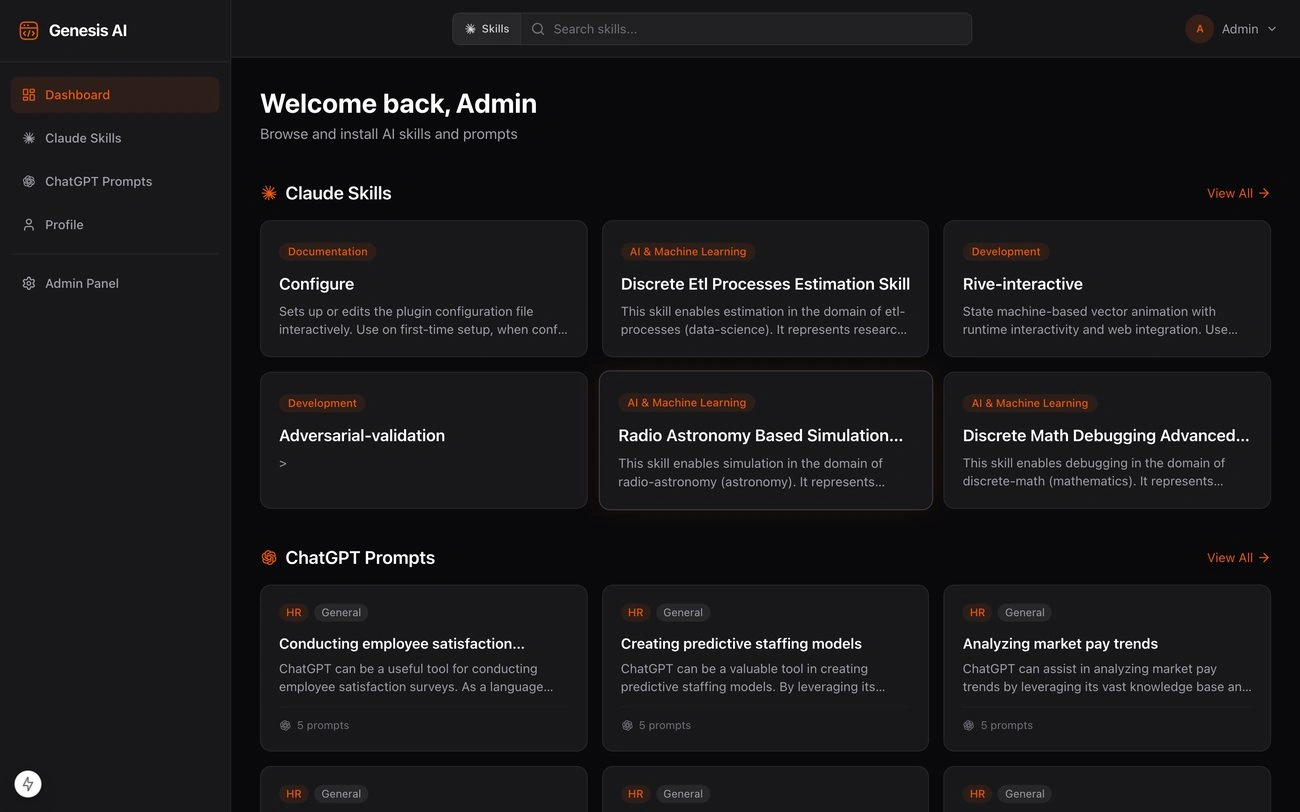Screen dimensions: 1300x812
Task: Open the Dashboard menu item
Action: tap(115, 95)
